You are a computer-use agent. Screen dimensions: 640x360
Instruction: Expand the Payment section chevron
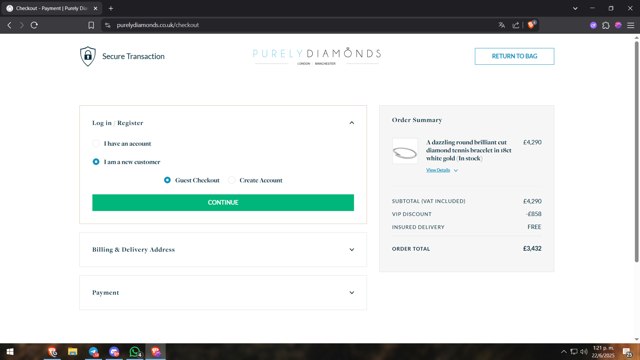coord(351,293)
